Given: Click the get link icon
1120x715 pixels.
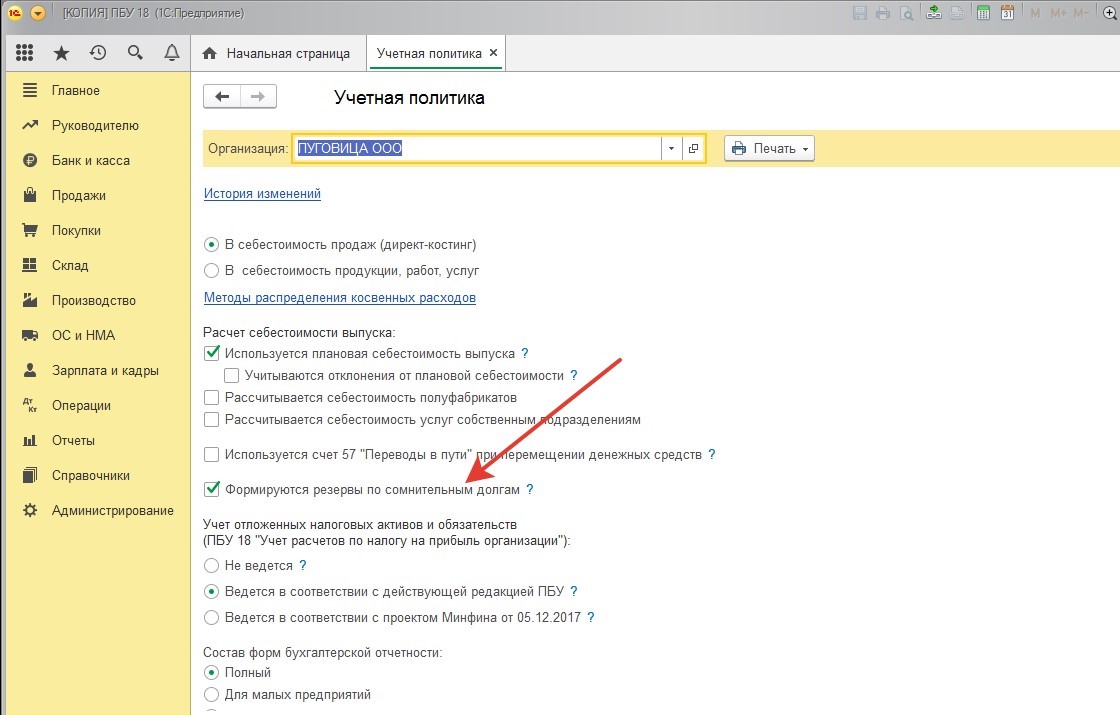Looking at the screenshot, I should pyautogui.click(x=934, y=13).
